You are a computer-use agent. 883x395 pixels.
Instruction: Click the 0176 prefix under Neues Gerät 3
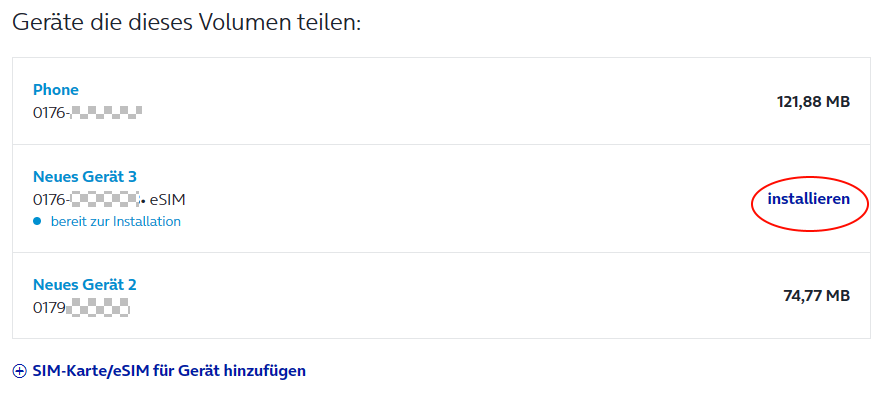51,199
